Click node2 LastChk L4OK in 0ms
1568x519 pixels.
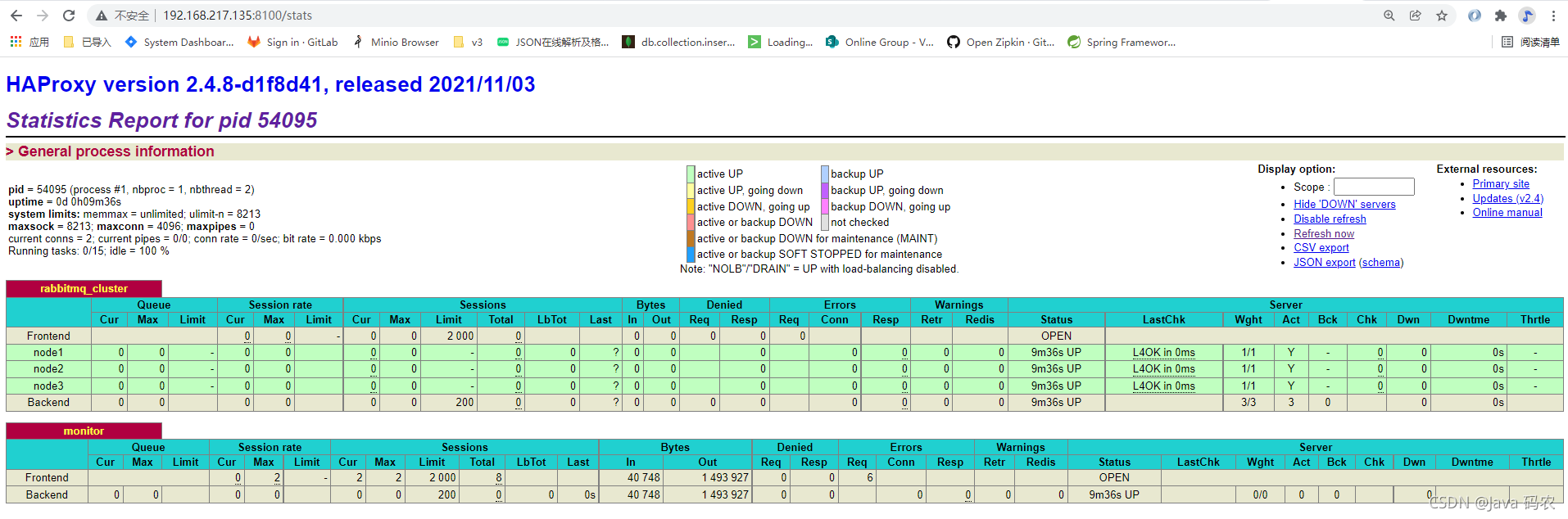[x=1163, y=369]
